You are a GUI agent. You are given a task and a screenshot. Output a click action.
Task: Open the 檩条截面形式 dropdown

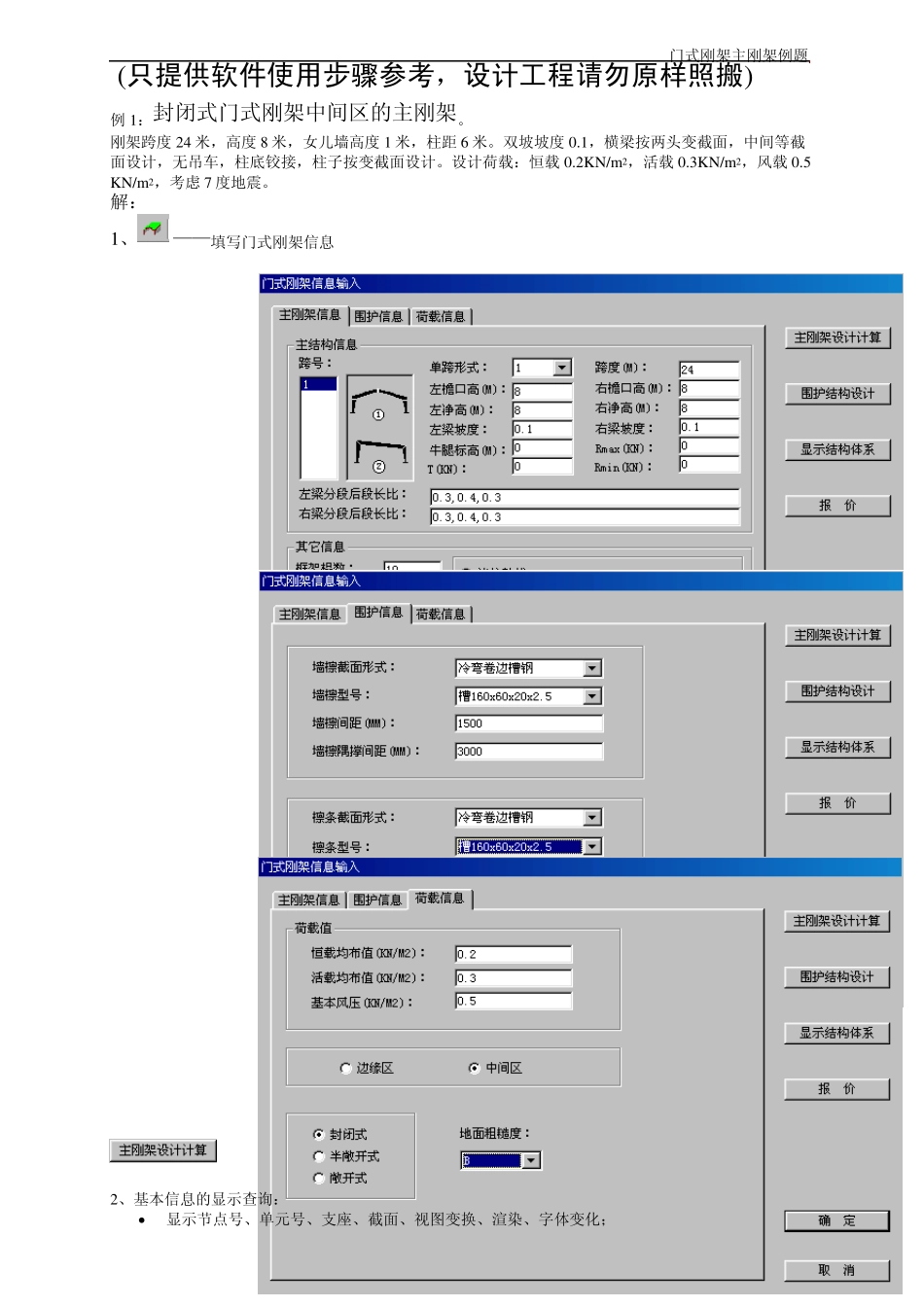click(592, 818)
